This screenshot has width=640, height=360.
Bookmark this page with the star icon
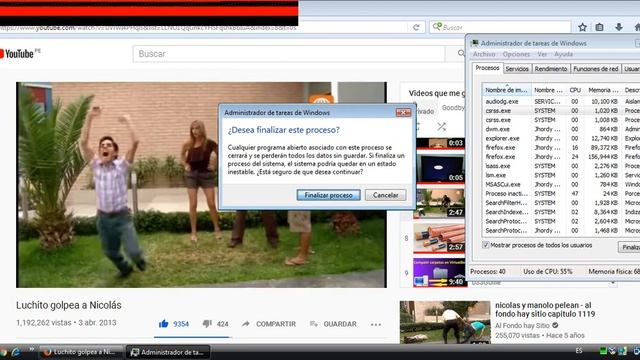(x=582, y=27)
